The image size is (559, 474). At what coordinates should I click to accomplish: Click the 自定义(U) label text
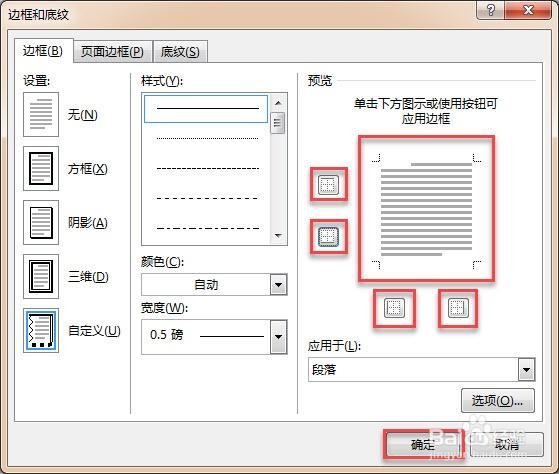point(94,331)
